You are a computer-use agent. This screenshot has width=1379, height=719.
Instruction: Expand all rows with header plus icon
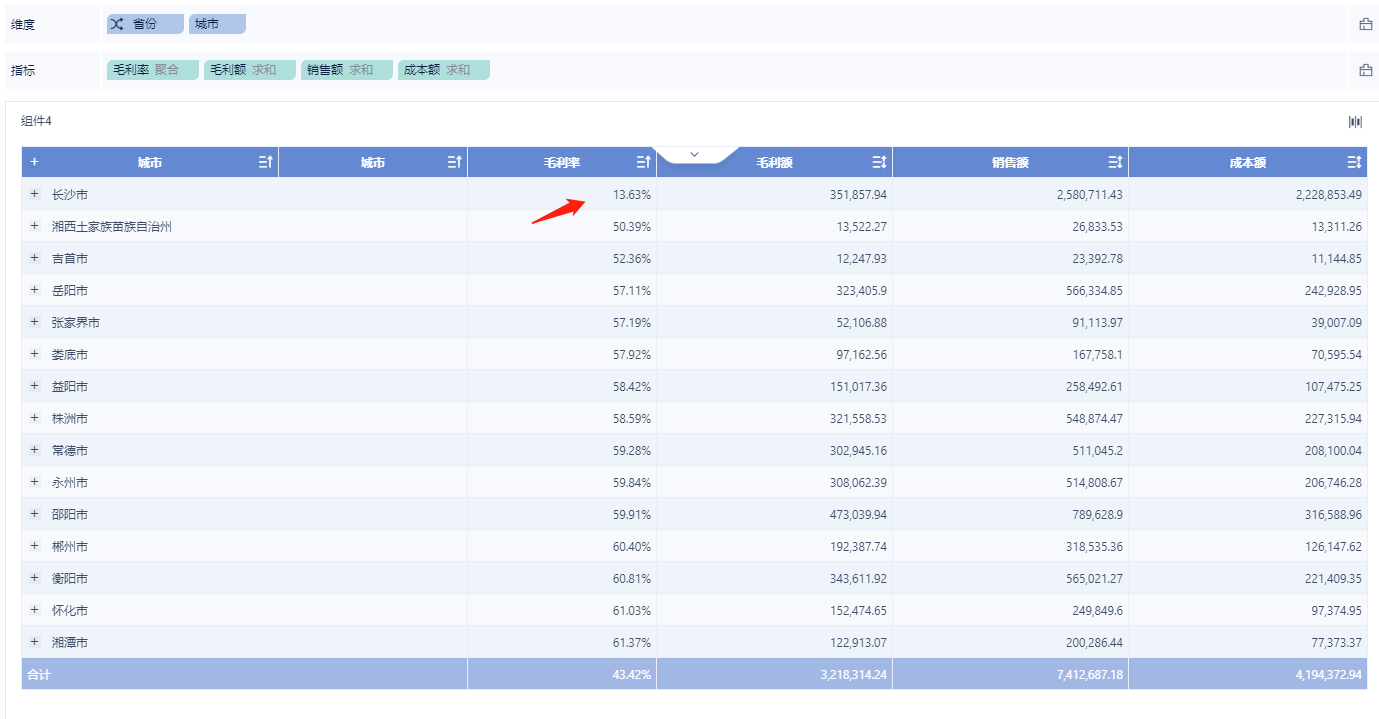[x=34, y=162]
